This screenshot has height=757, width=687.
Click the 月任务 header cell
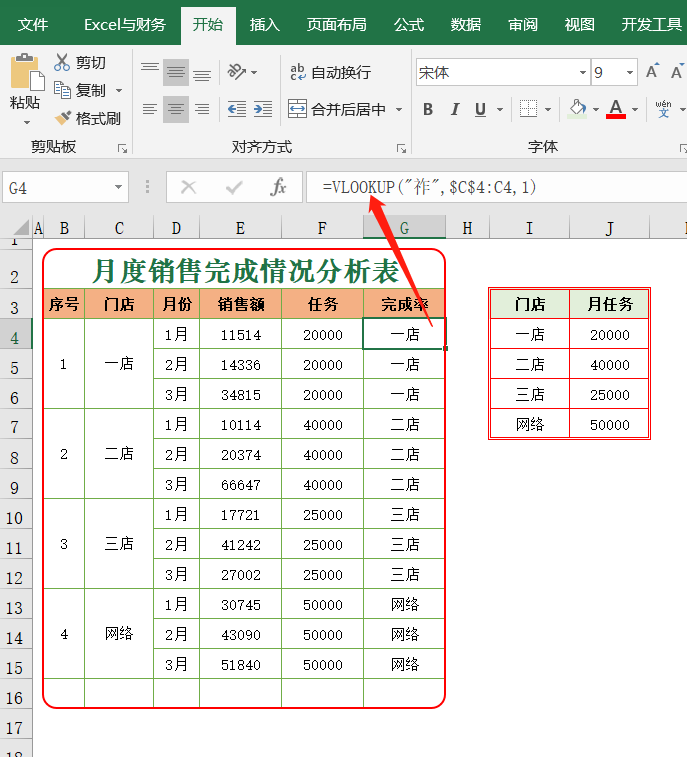coord(609,304)
